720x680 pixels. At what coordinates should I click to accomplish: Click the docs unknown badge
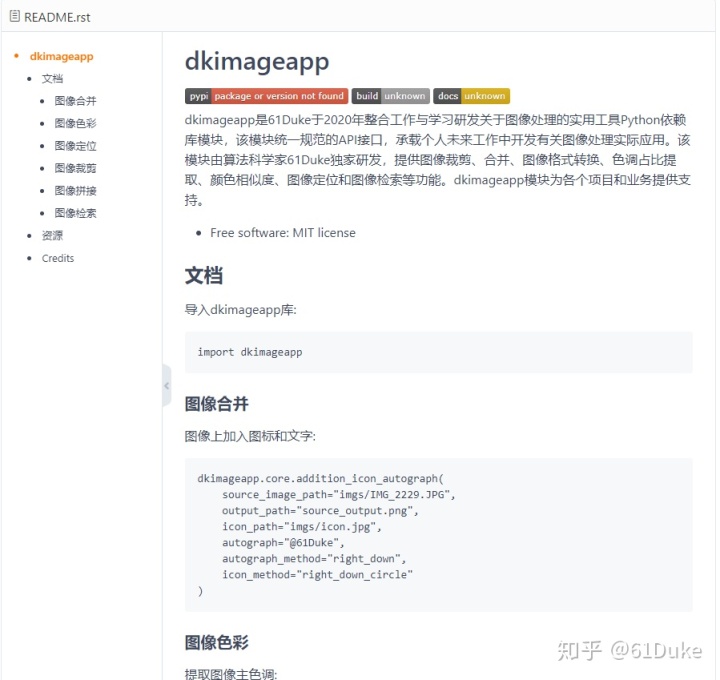tap(472, 96)
